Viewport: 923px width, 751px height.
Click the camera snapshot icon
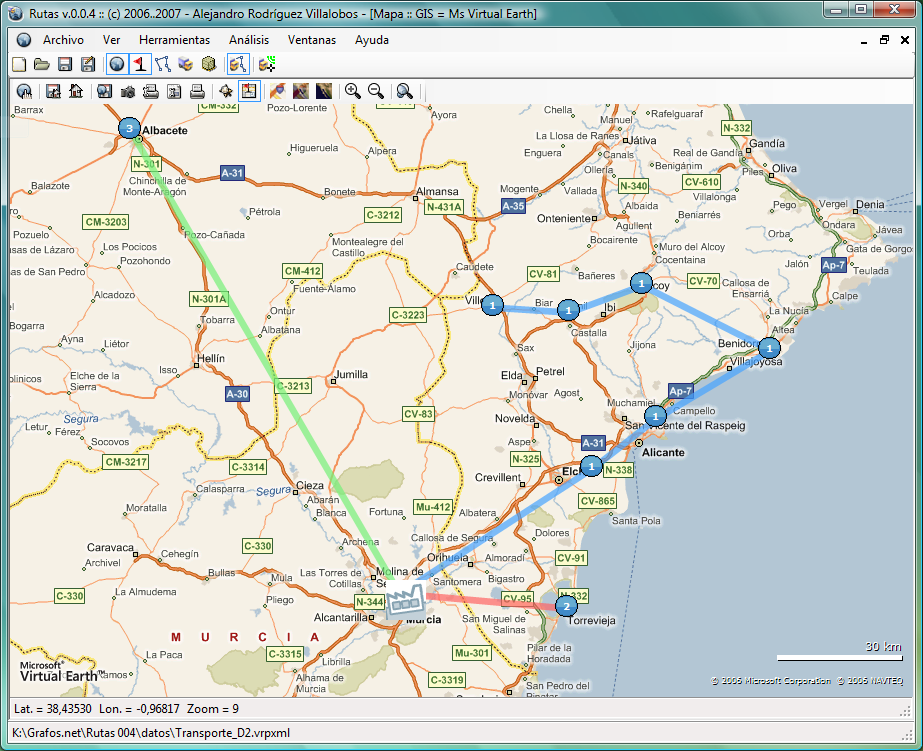pyautogui.click(x=127, y=91)
